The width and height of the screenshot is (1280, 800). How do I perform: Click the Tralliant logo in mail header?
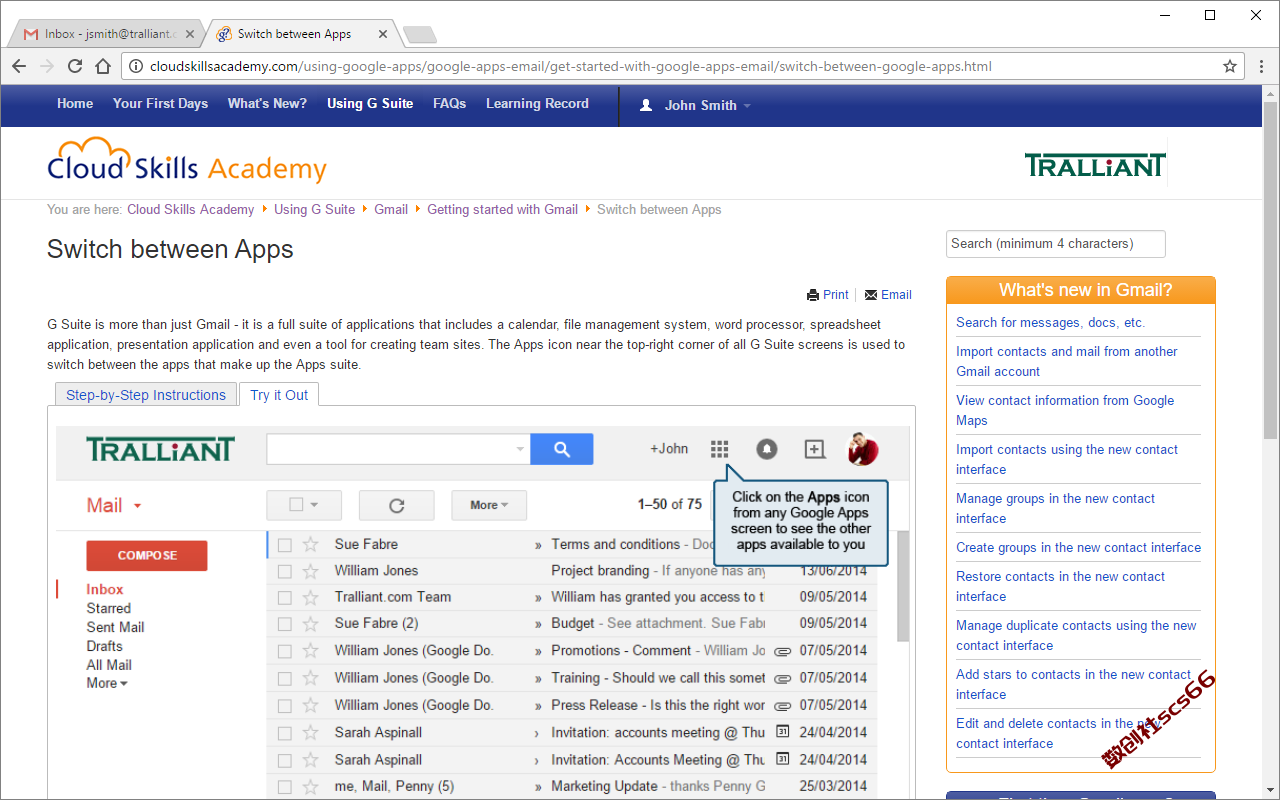[160, 449]
